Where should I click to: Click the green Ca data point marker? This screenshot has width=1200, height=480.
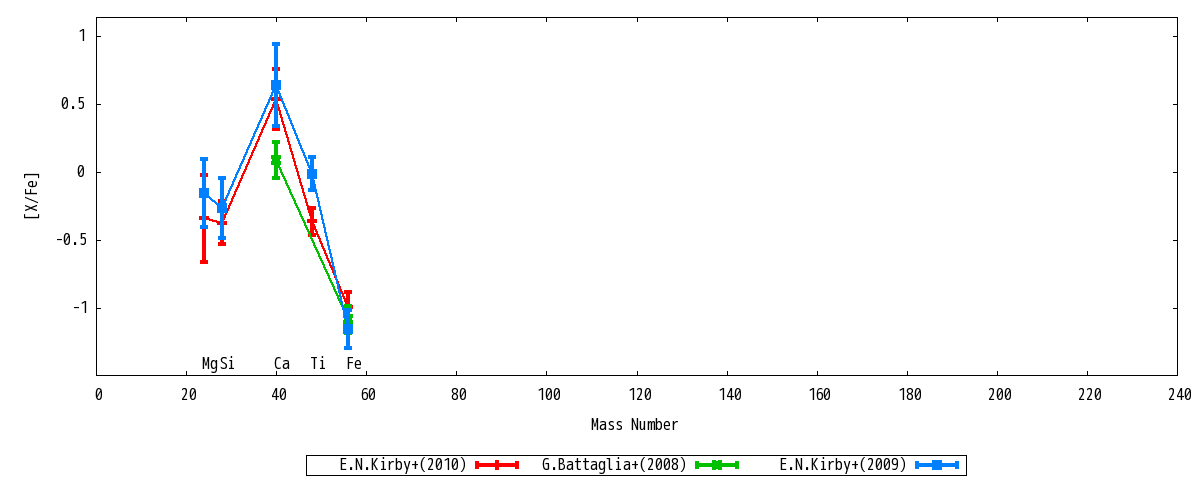276,160
